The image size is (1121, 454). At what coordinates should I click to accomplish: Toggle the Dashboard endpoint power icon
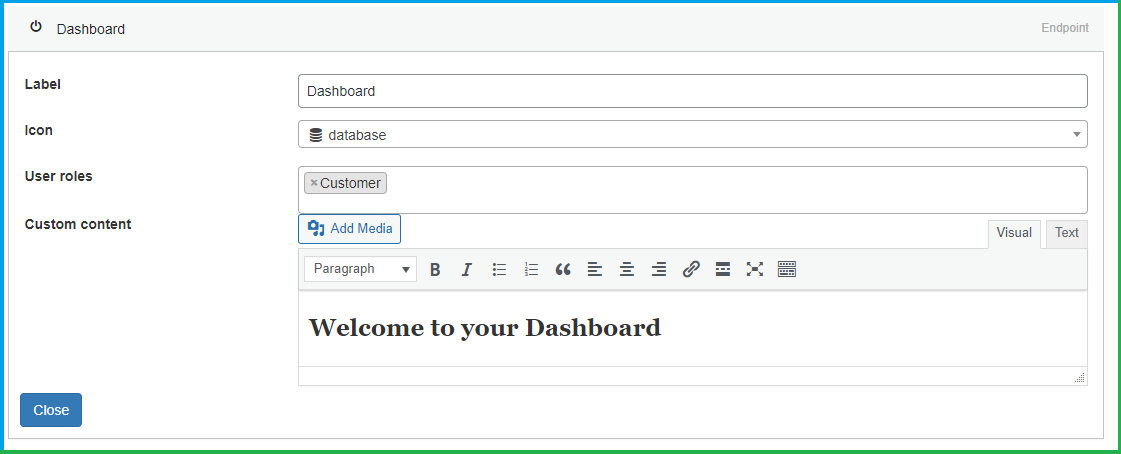(36, 27)
